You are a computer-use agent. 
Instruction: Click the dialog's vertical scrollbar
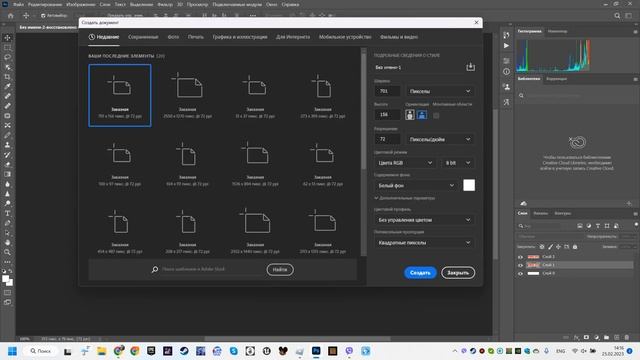[364, 110]
